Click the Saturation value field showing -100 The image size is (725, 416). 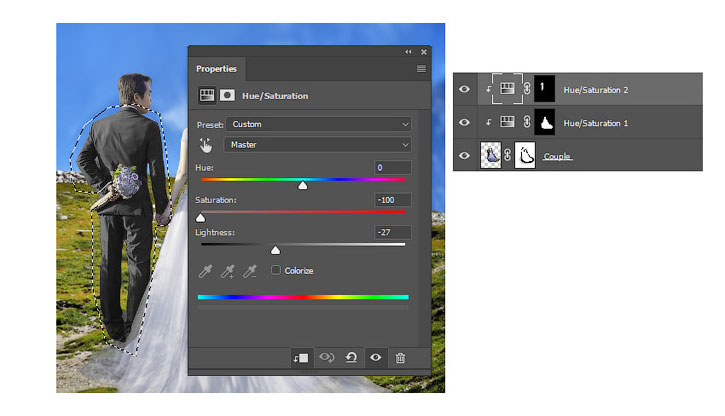click(393, 200)
